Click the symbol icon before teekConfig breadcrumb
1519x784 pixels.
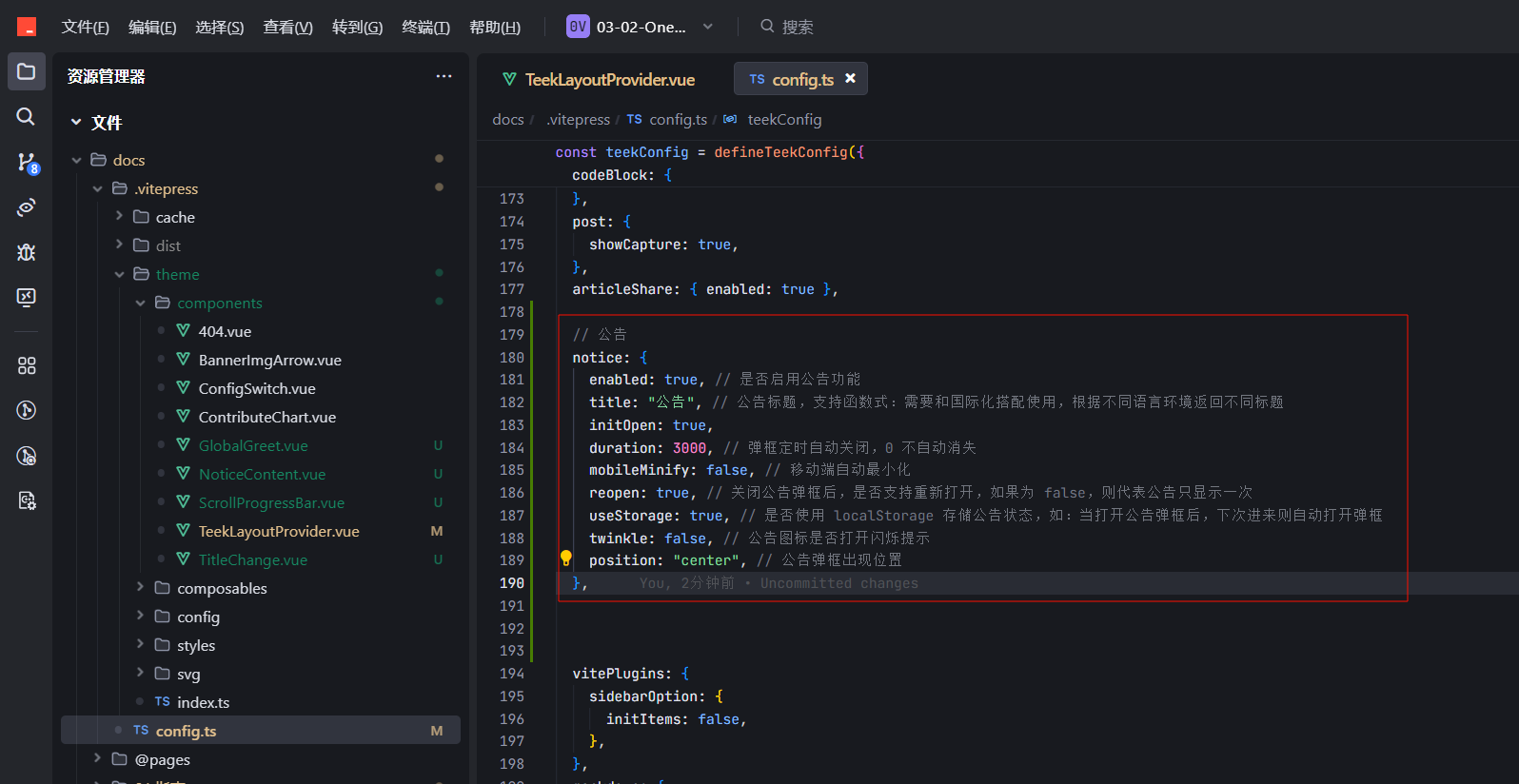pos(730,119)
